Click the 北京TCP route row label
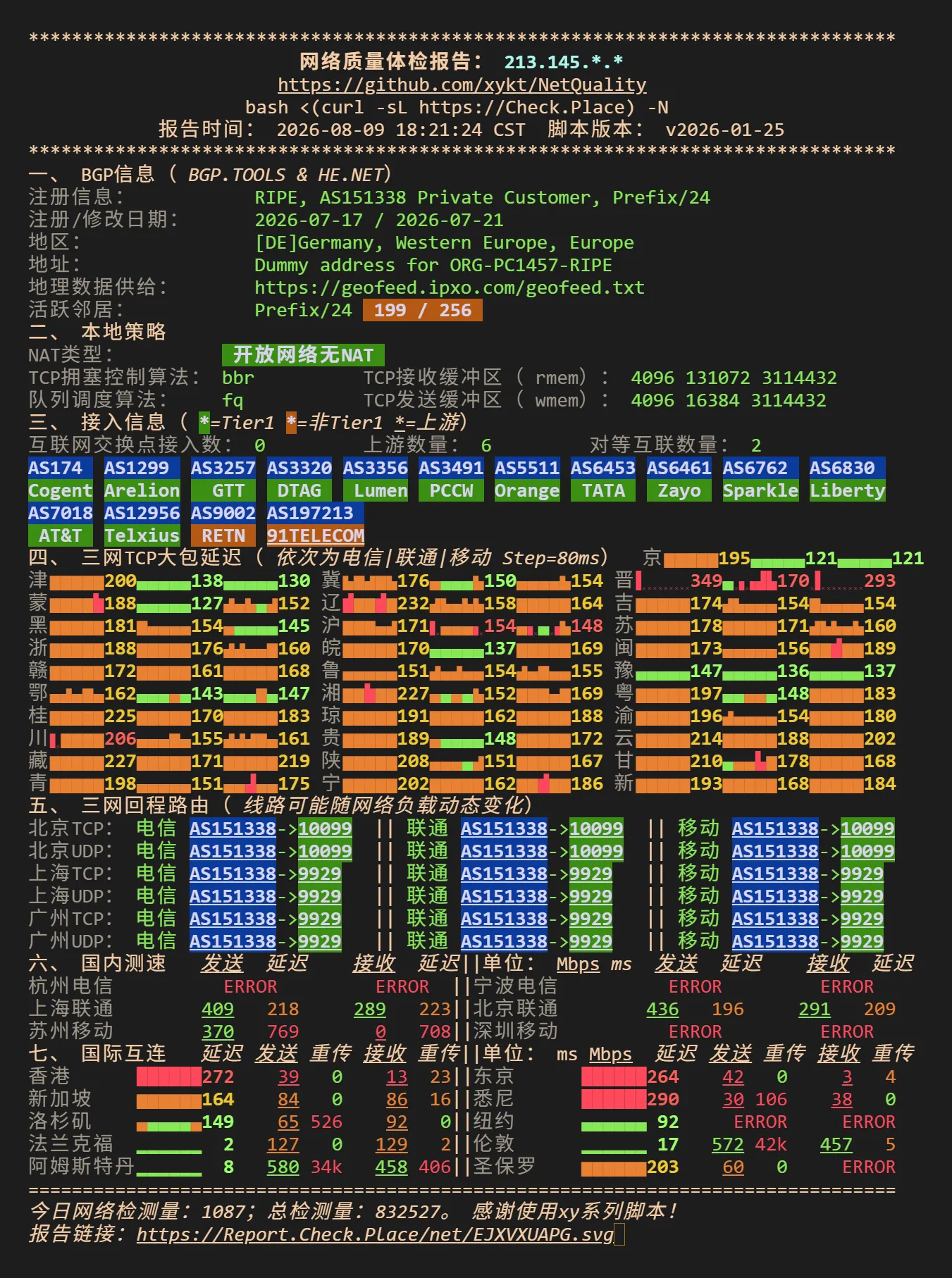Image resolution: width=952 pixels, height=1278 pixels. (x=70, y=829)
